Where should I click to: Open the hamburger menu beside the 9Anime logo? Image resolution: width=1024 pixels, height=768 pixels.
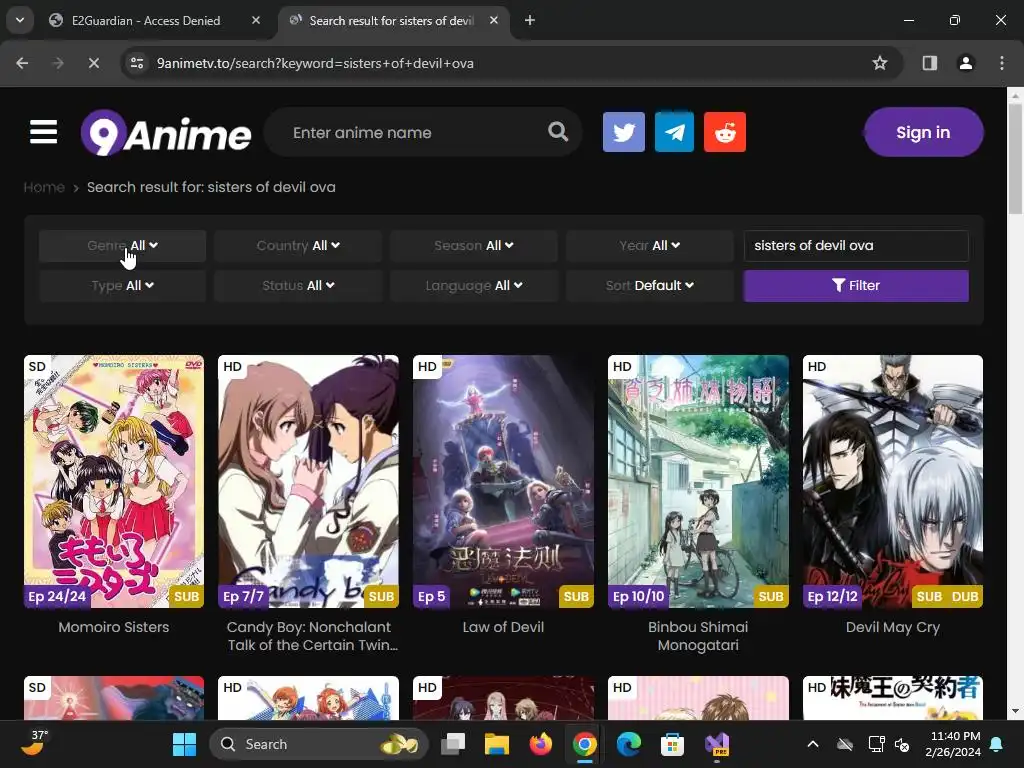[x=44, y=132]
